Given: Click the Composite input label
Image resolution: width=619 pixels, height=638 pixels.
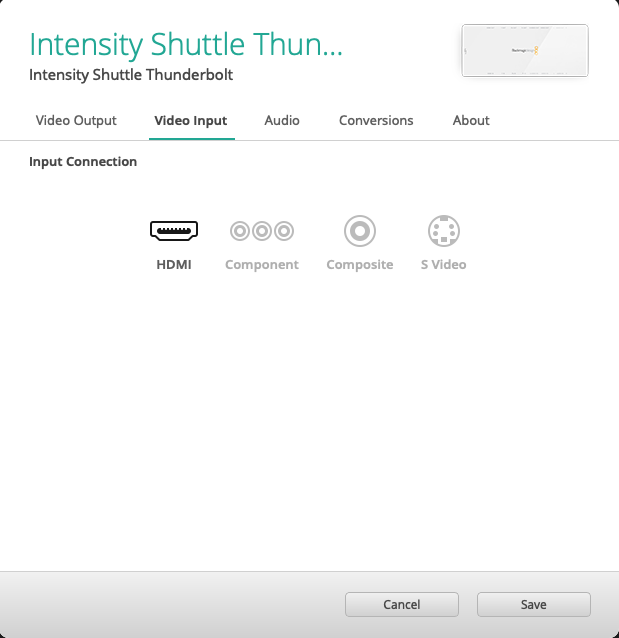Looking at the screenshot, I should [x=360, y=265].
